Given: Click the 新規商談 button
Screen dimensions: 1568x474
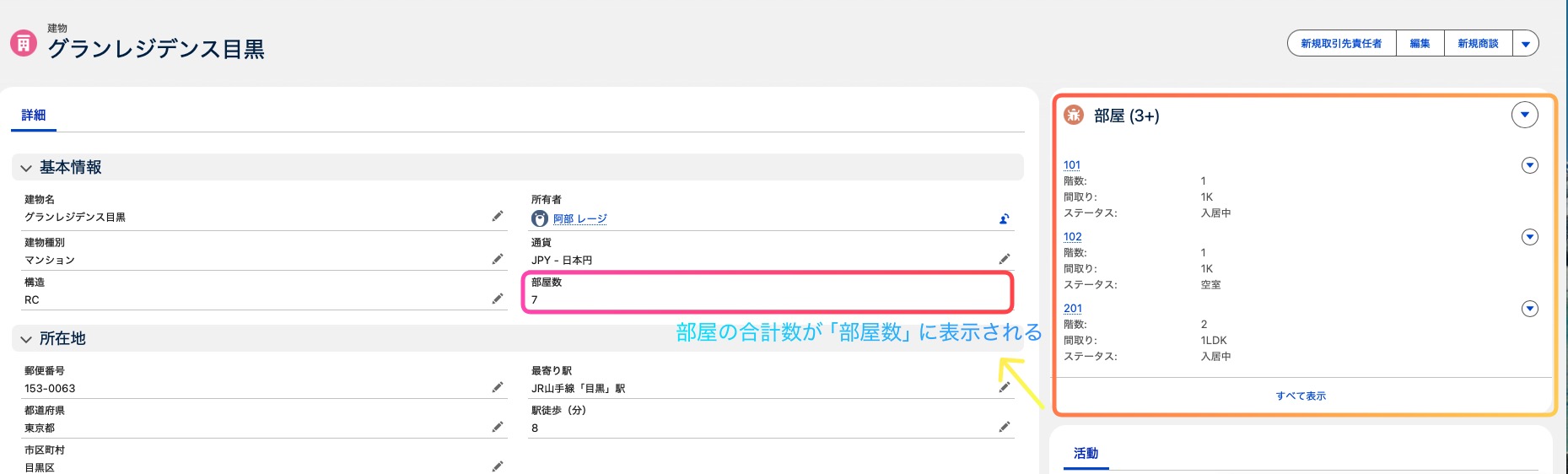Looking at the screenshot, I should pos(1479,44).
